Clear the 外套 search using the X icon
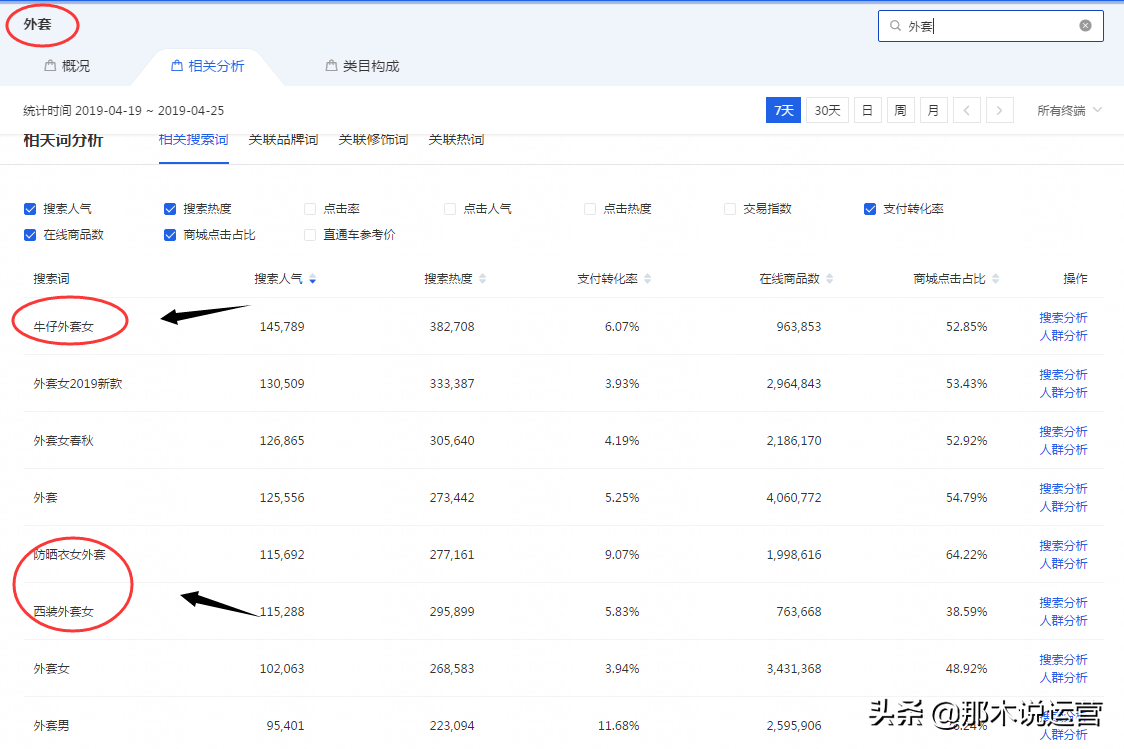 [1086, 25]
